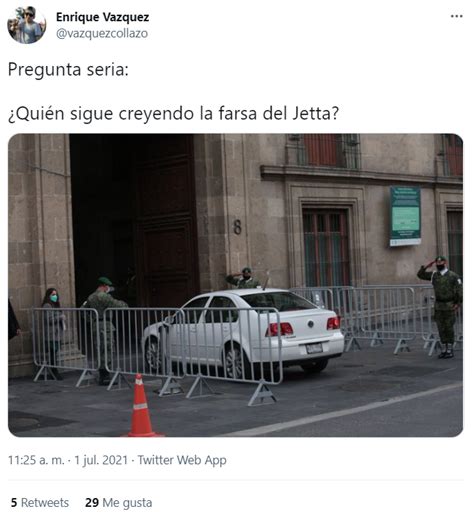The height and width of the screenshot is (512, 474).
Task: View the 29 Me gusta likes list
Action: click(x=118, y=503)
